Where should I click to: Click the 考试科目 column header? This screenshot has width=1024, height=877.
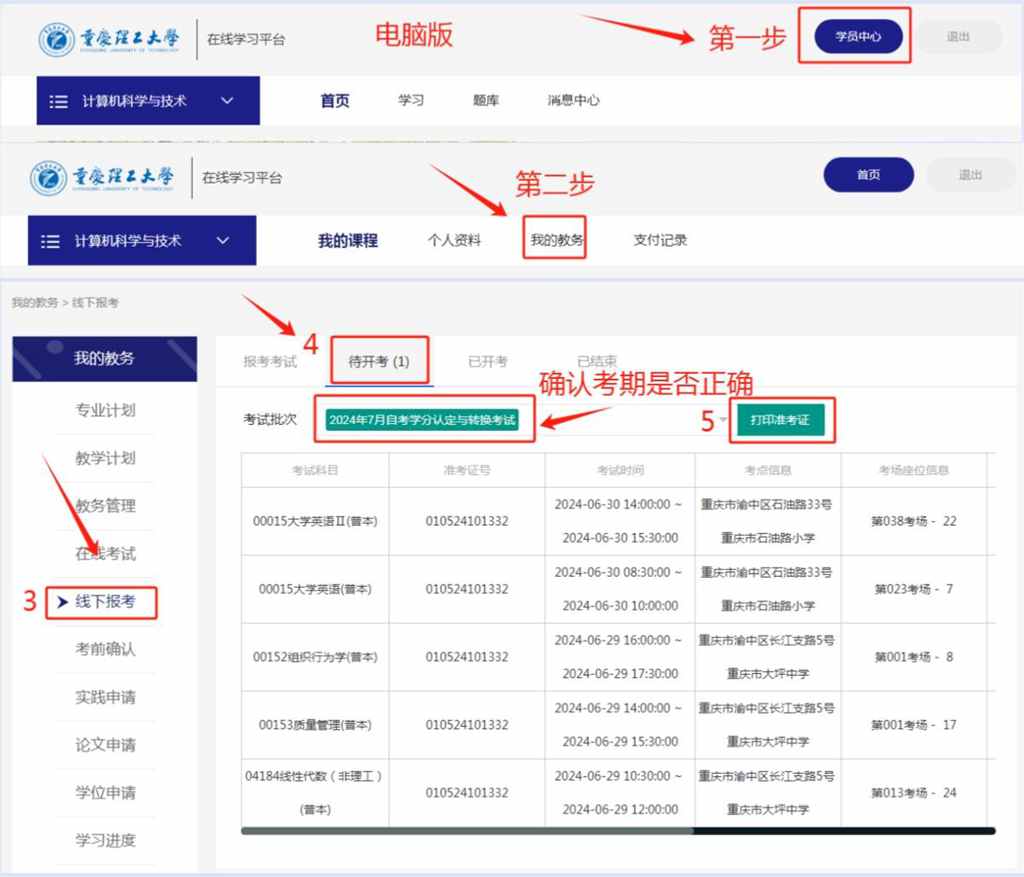point(315,470)
